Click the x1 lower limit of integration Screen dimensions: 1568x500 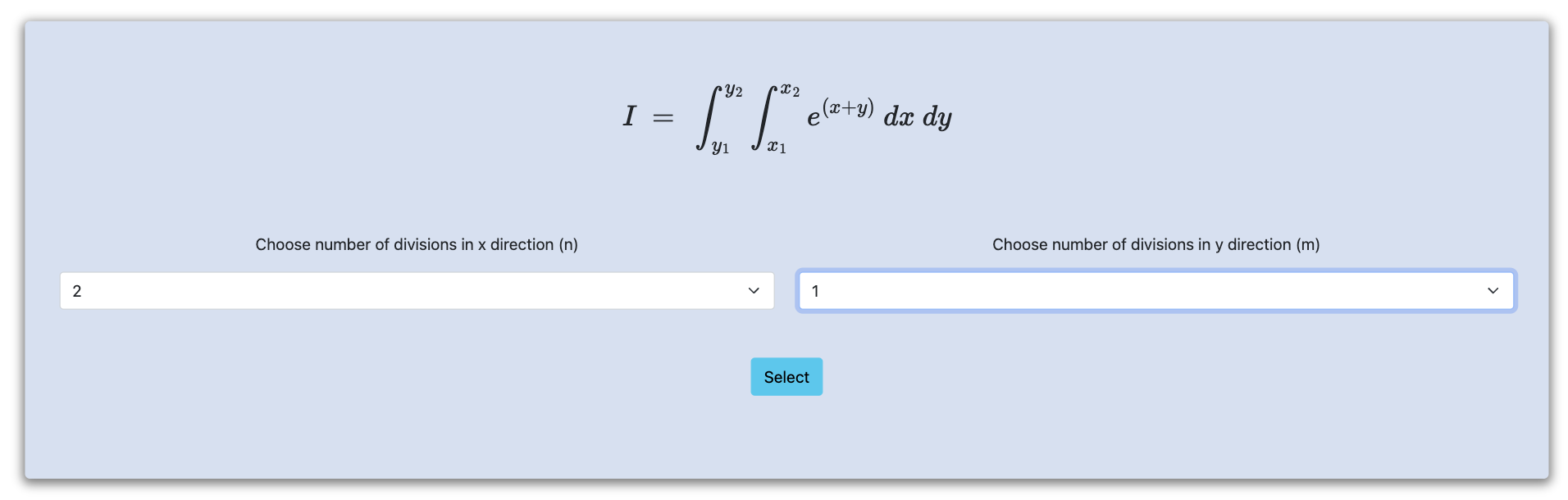point(777,147)
